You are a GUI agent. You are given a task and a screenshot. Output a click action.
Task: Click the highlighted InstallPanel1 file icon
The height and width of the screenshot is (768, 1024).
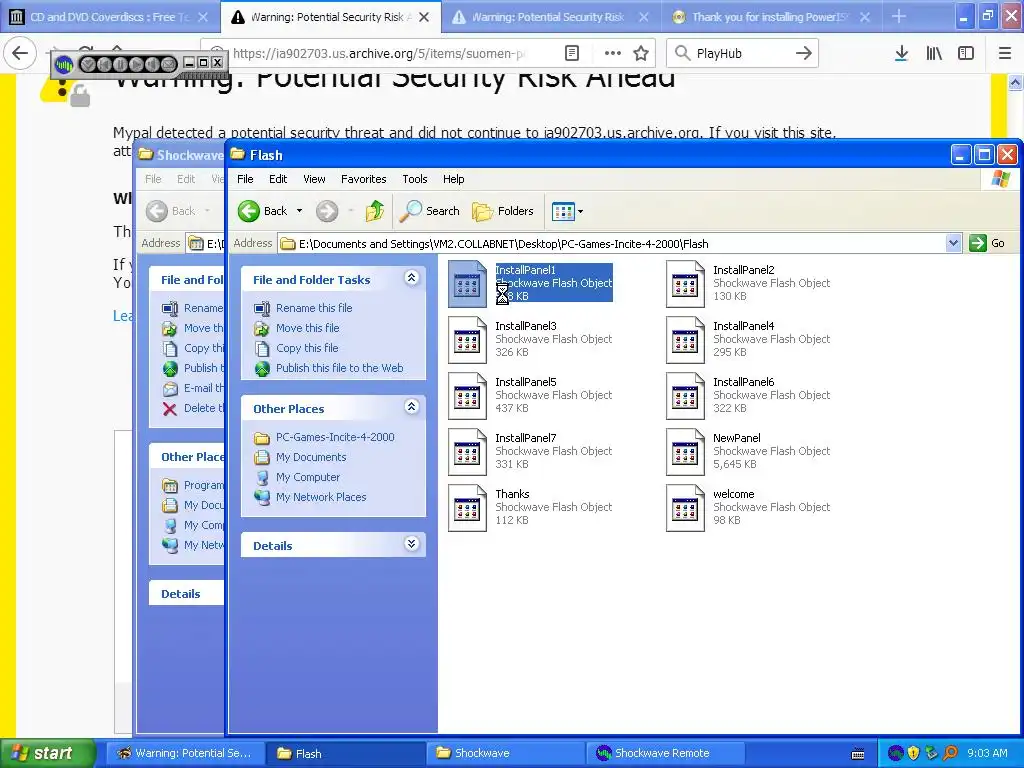click(x=467, y=284)
